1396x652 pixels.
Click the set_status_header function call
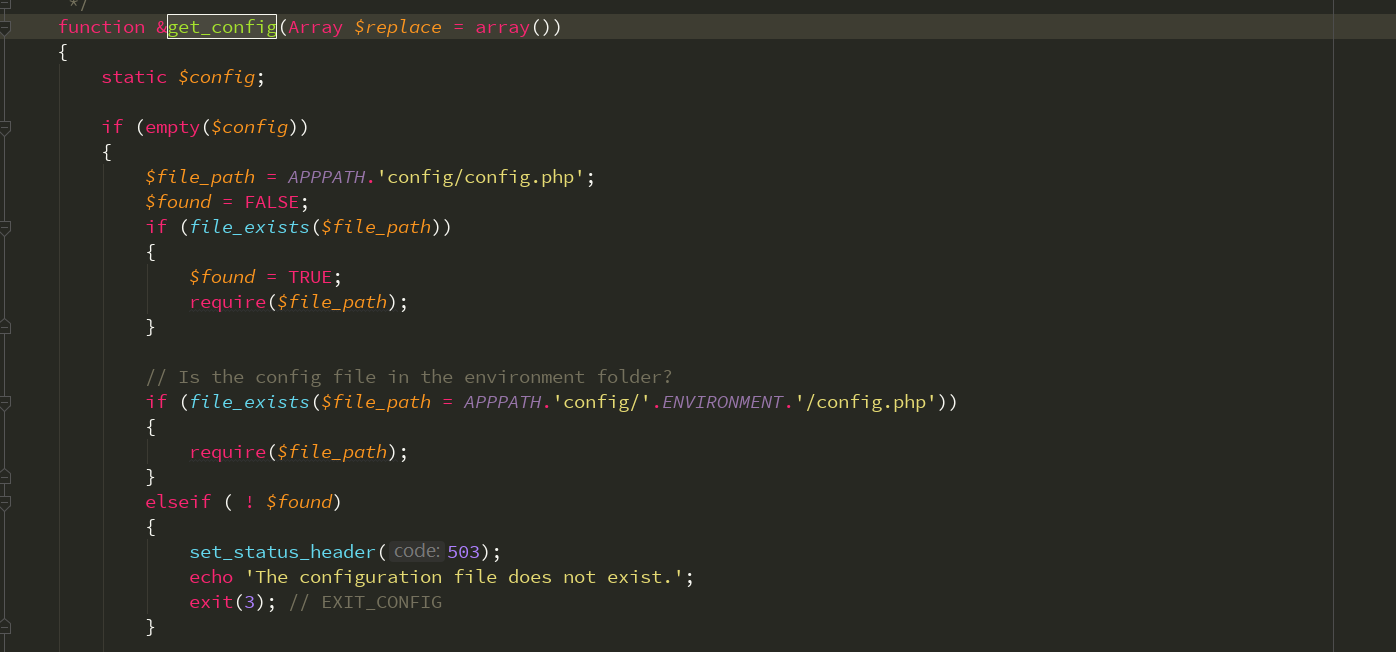point(283,552)
